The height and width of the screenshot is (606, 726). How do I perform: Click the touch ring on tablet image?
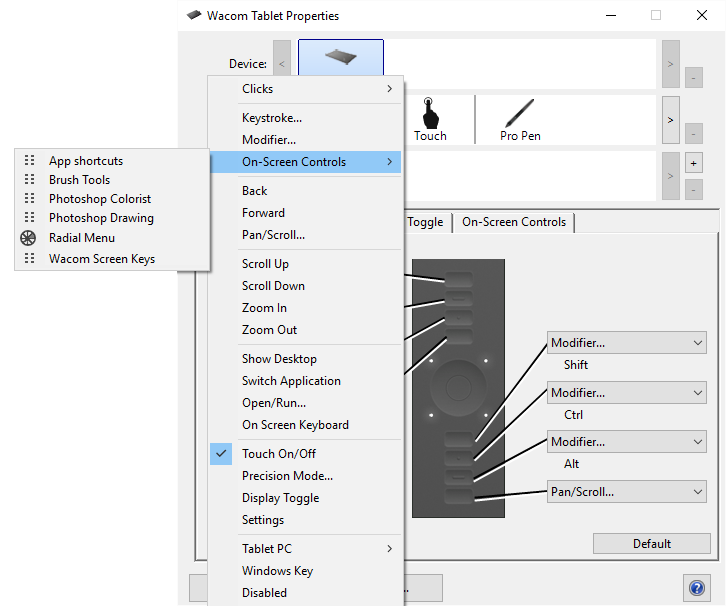tap(458, 387)
